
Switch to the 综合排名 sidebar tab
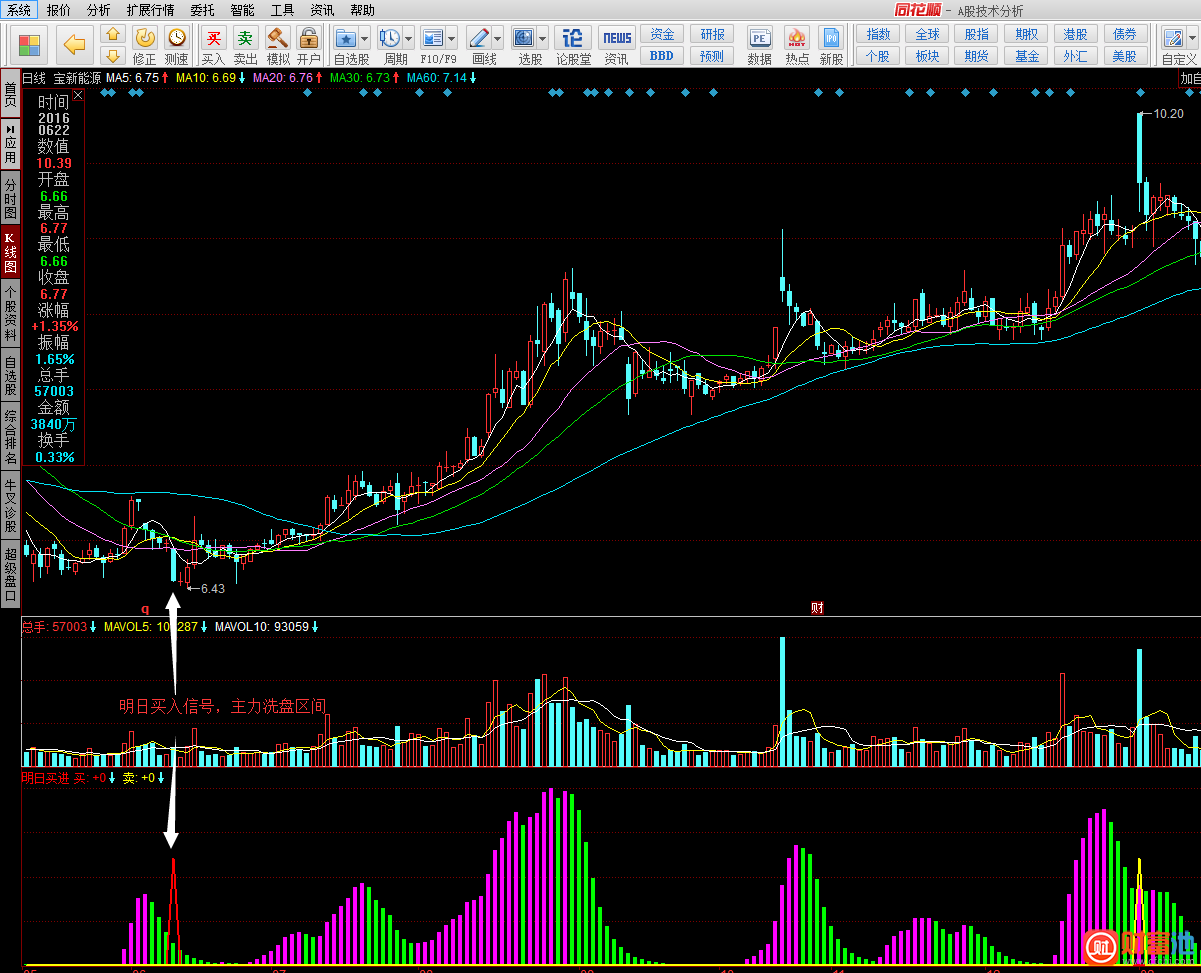(10, 438)
